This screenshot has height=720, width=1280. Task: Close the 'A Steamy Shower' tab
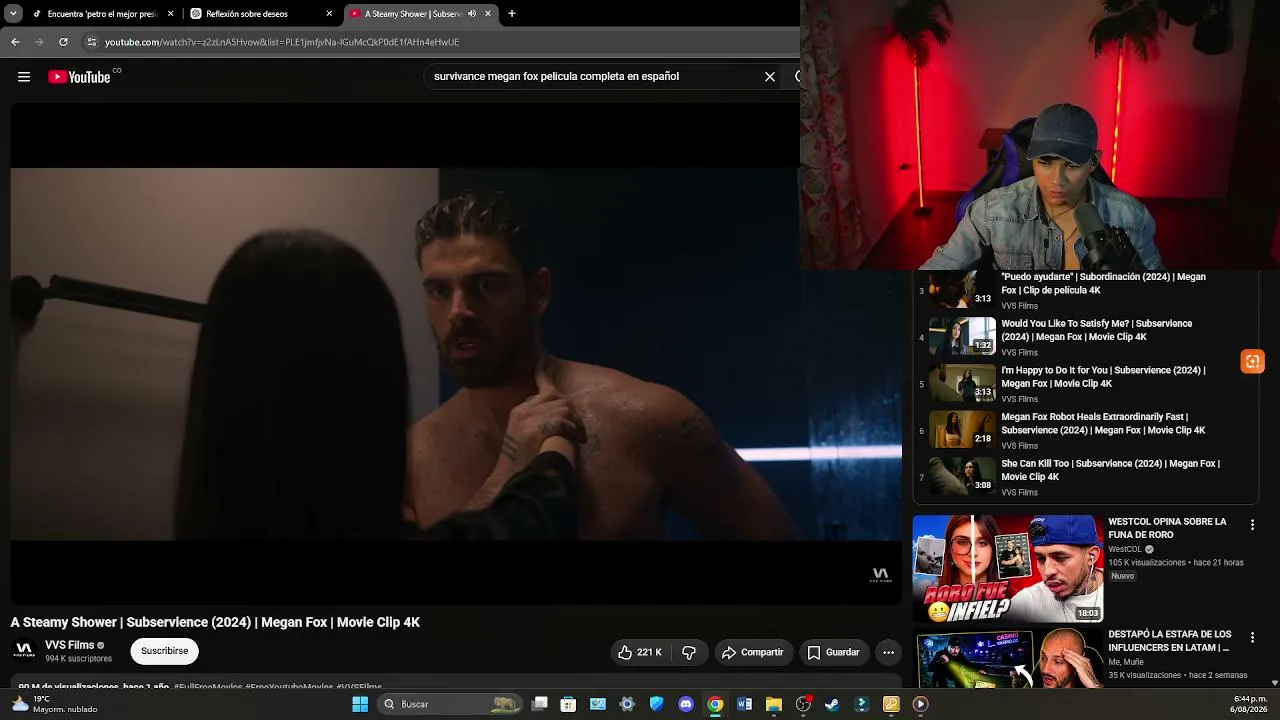click(488, 14)
